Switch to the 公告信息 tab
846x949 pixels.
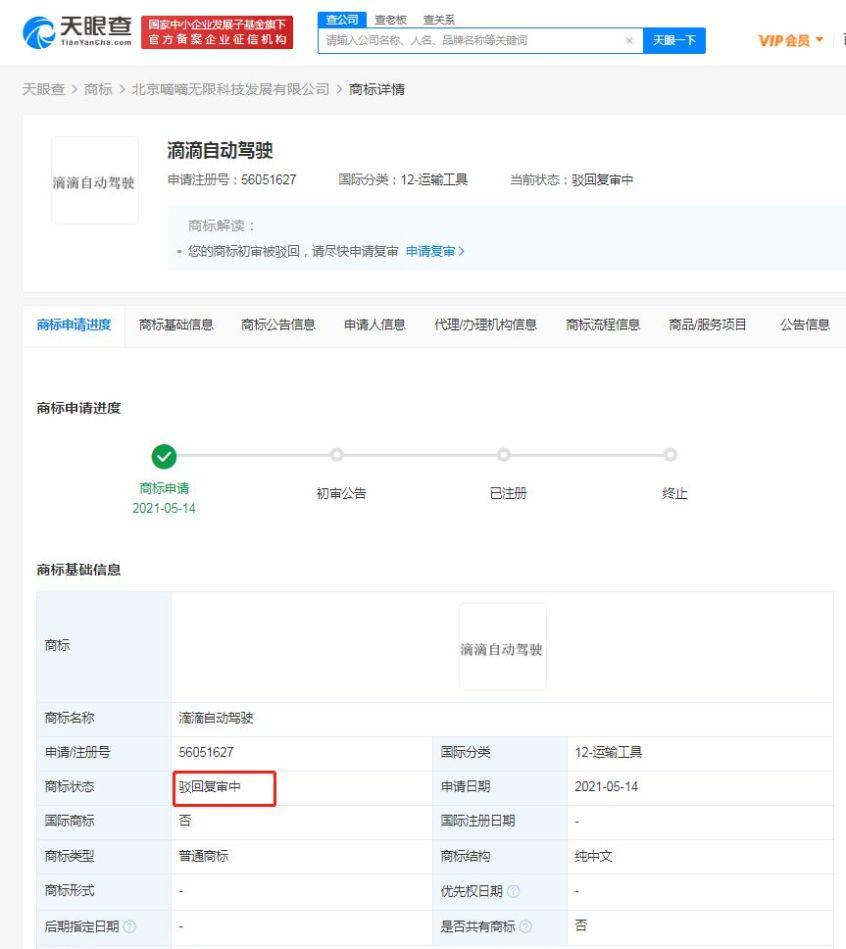point(805,325)
